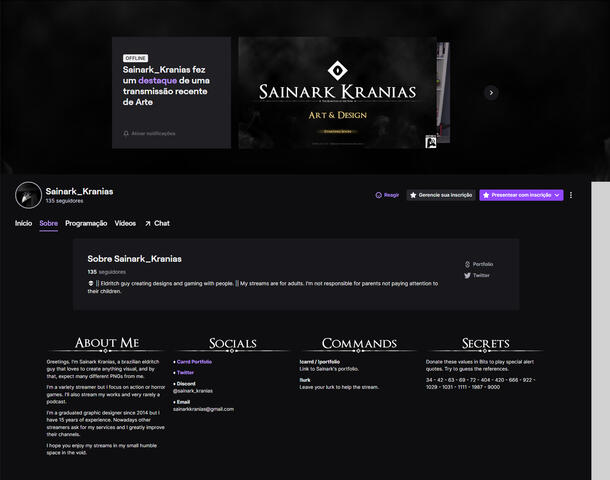The width and height of the screenshot is (610, 480).
Task: Go to the Vídeos tab
Action: pyautogui.click(x=125, y=223)
